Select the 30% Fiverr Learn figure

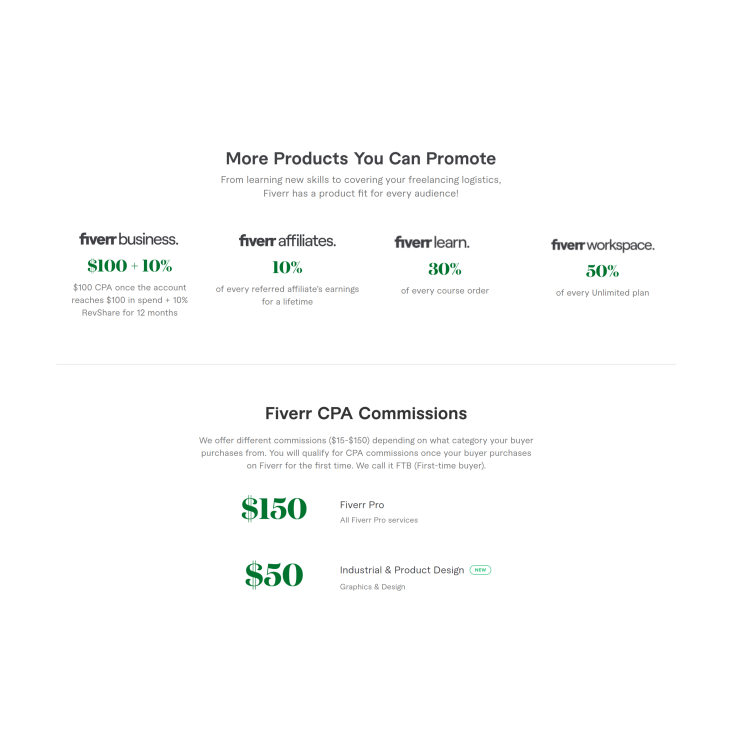click(445, 269)
